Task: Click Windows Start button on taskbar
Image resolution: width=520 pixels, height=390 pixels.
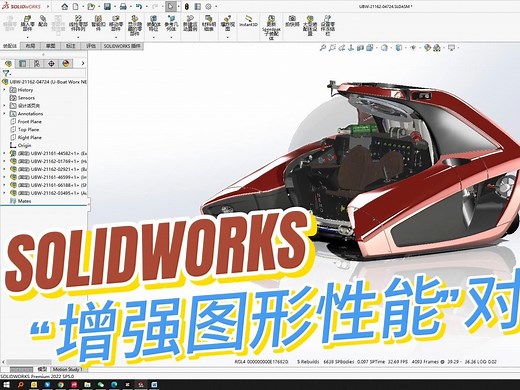Action: click(x=6, y=385)
